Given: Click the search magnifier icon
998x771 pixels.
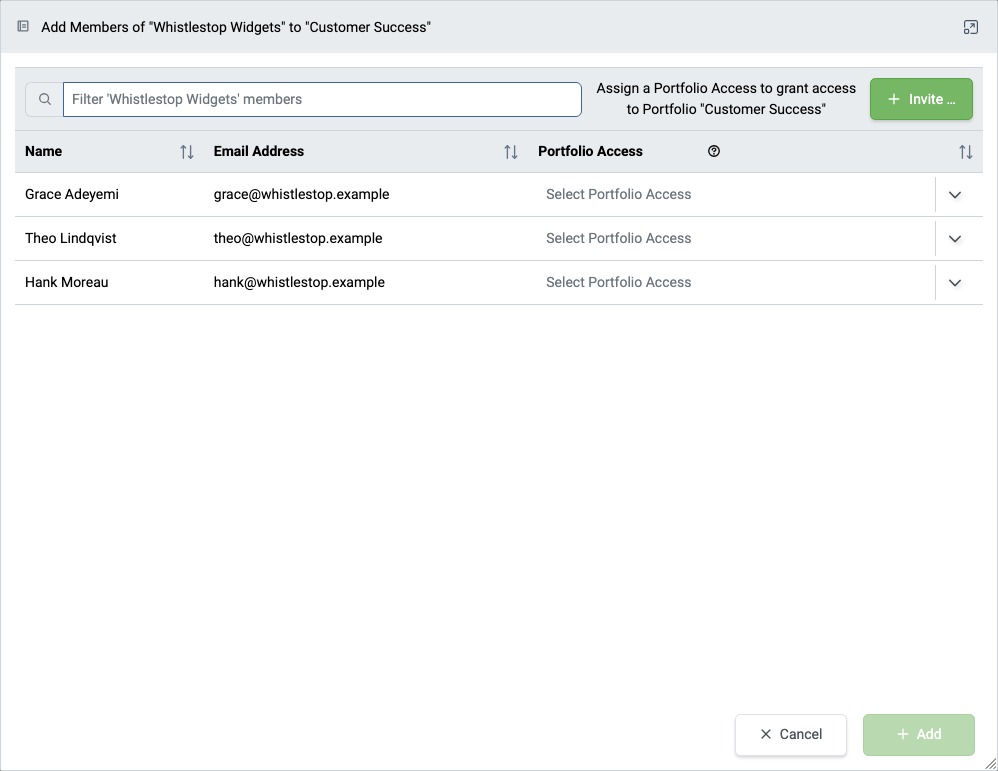Looking at the screenshot, I should tap(45, 99).
